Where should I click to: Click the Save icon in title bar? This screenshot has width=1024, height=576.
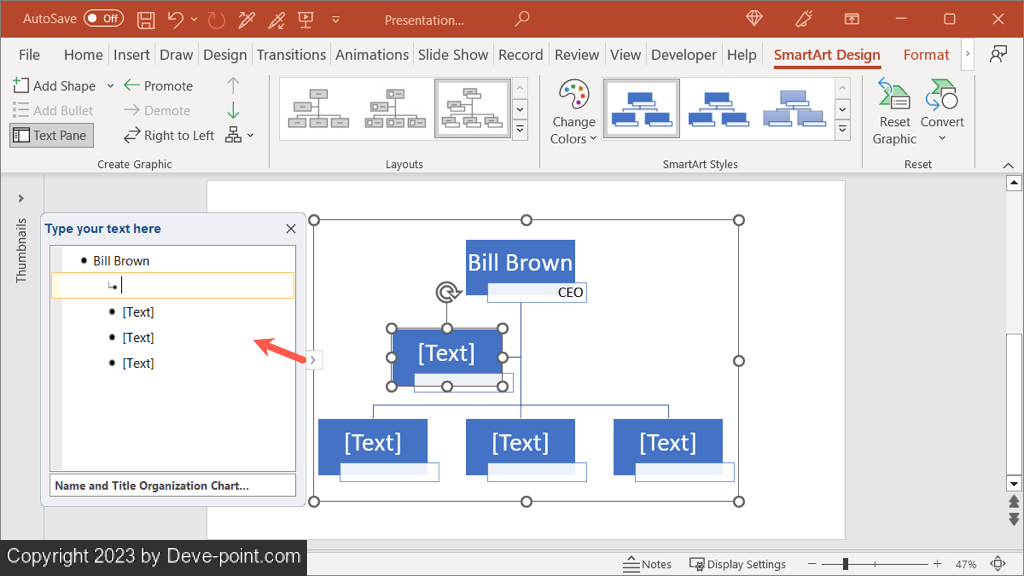click(x=145, y=19)
